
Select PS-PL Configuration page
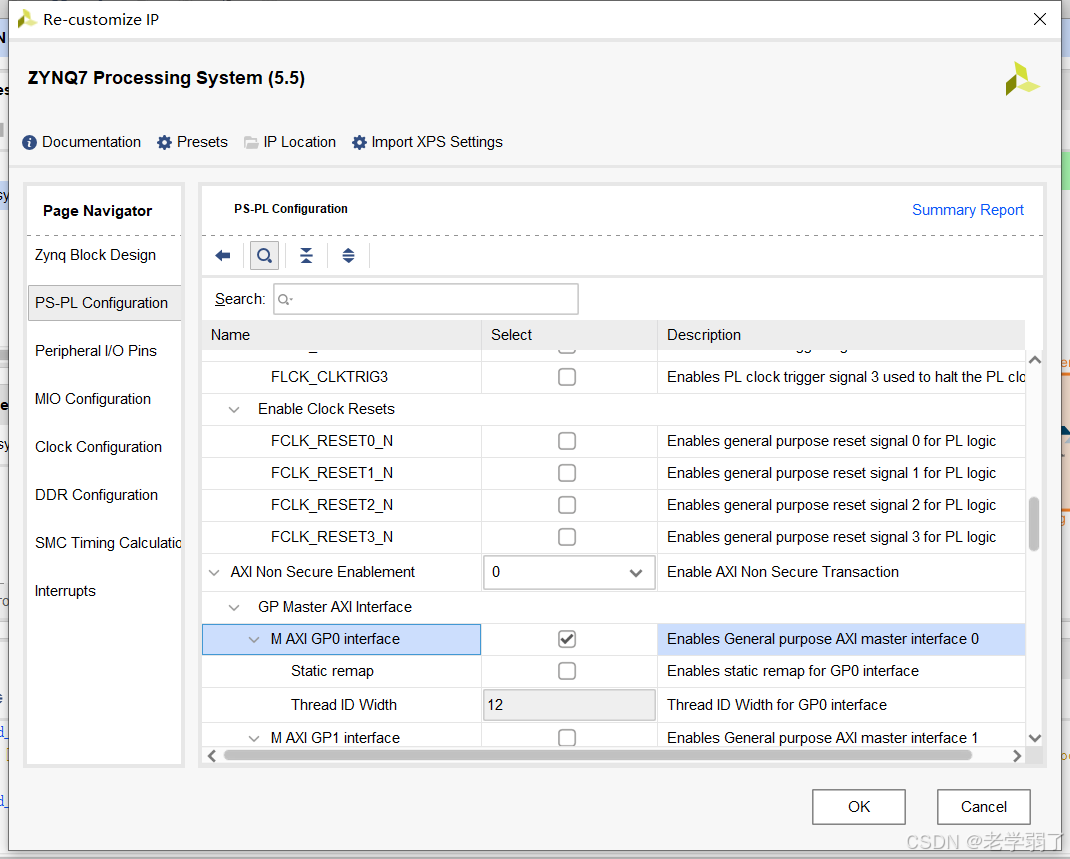102,303
